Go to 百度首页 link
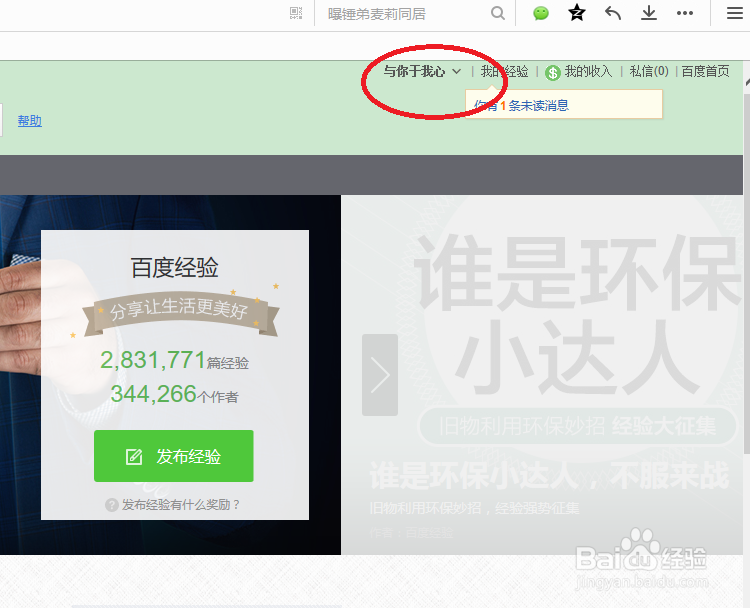The height and width of the screenshot is (608, 750). pos(705,71)
